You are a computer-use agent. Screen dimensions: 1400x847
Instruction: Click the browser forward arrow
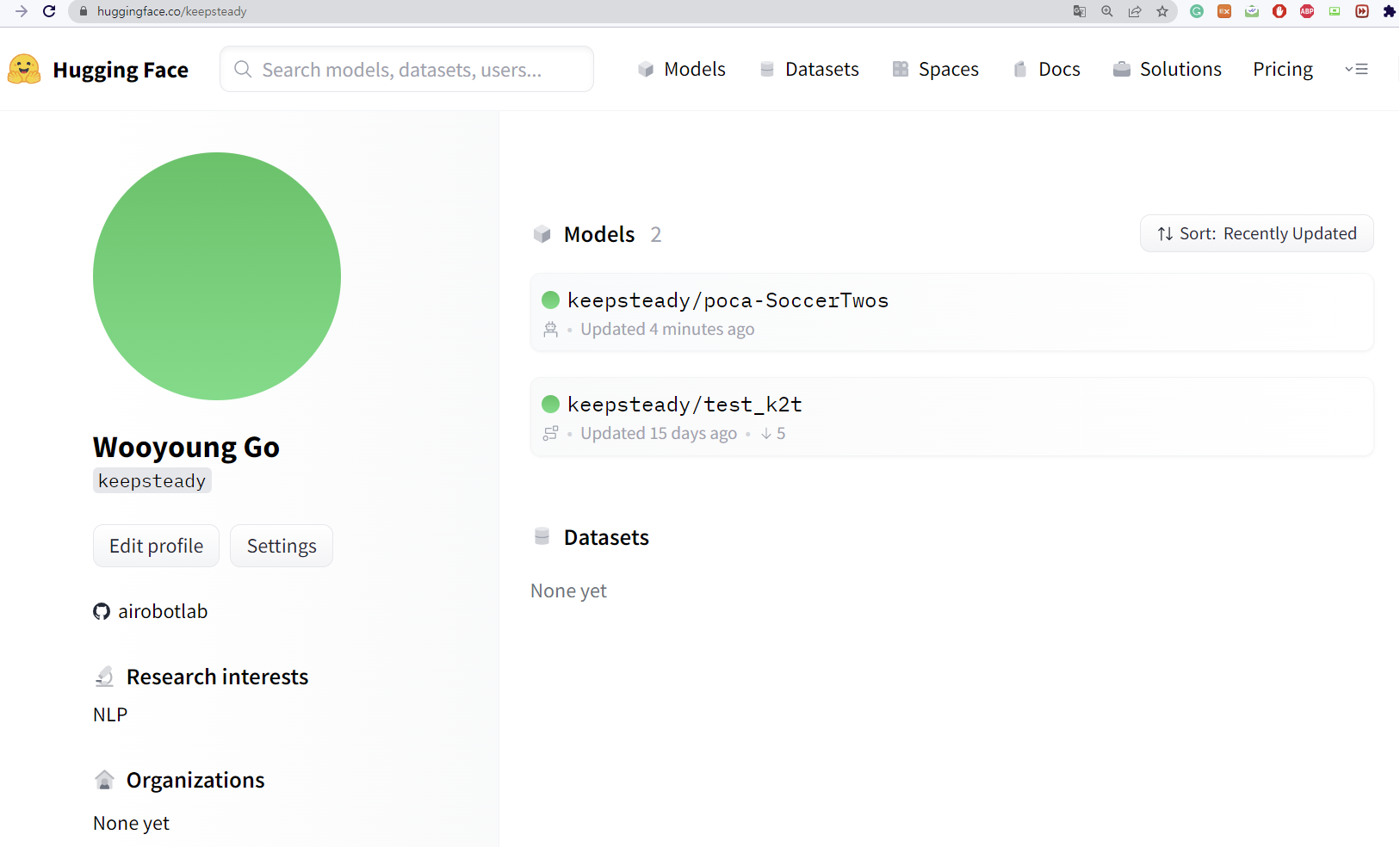pyautogui.click(x=22, y=11)
